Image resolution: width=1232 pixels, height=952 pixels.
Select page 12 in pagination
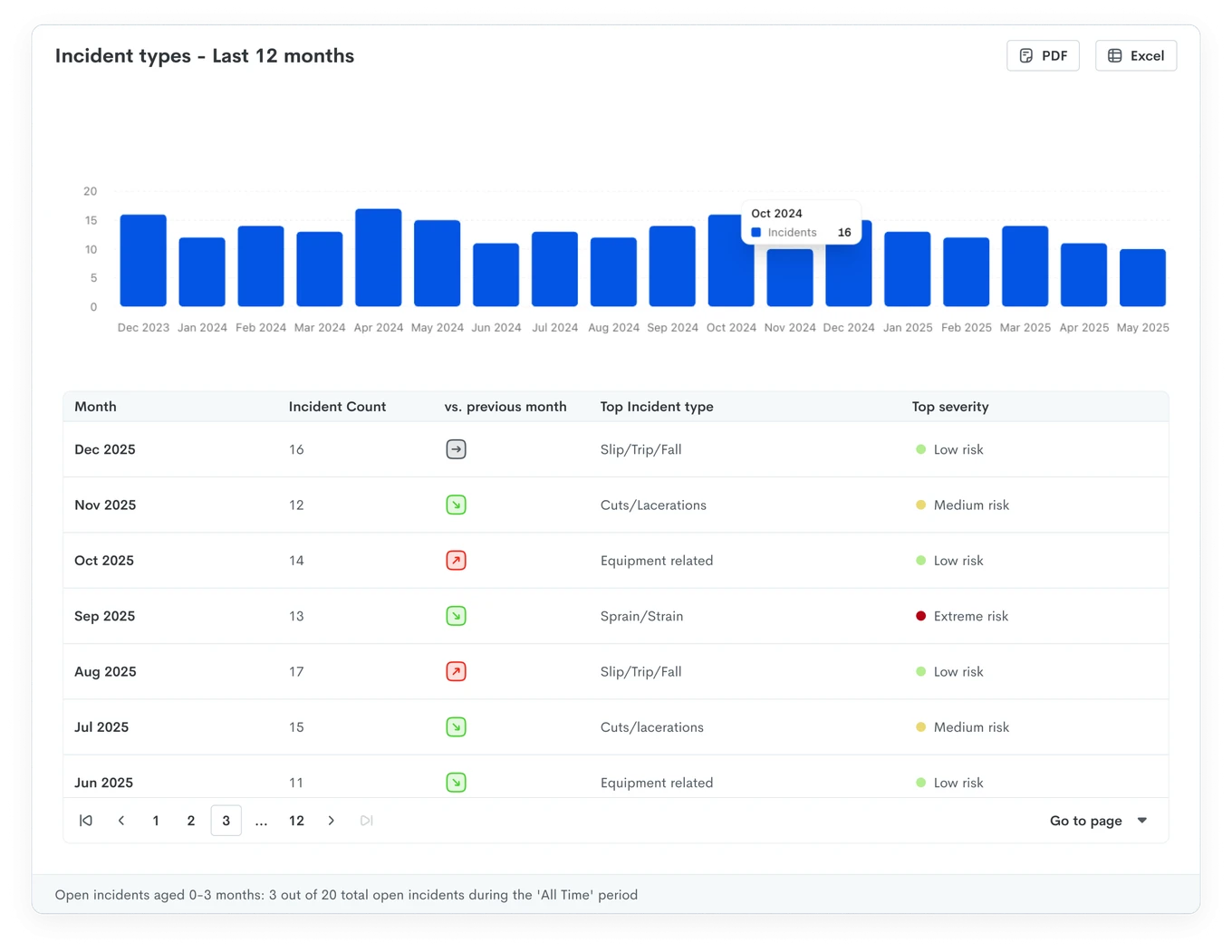296,821
